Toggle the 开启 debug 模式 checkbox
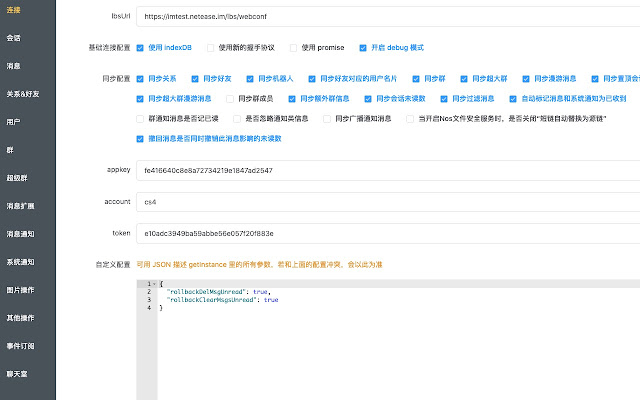This screenshot has height=400, width=640. click(363, 48)
